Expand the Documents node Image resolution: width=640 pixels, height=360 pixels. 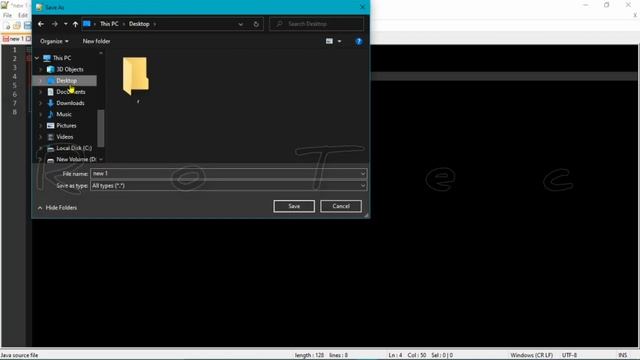[40, 92]
